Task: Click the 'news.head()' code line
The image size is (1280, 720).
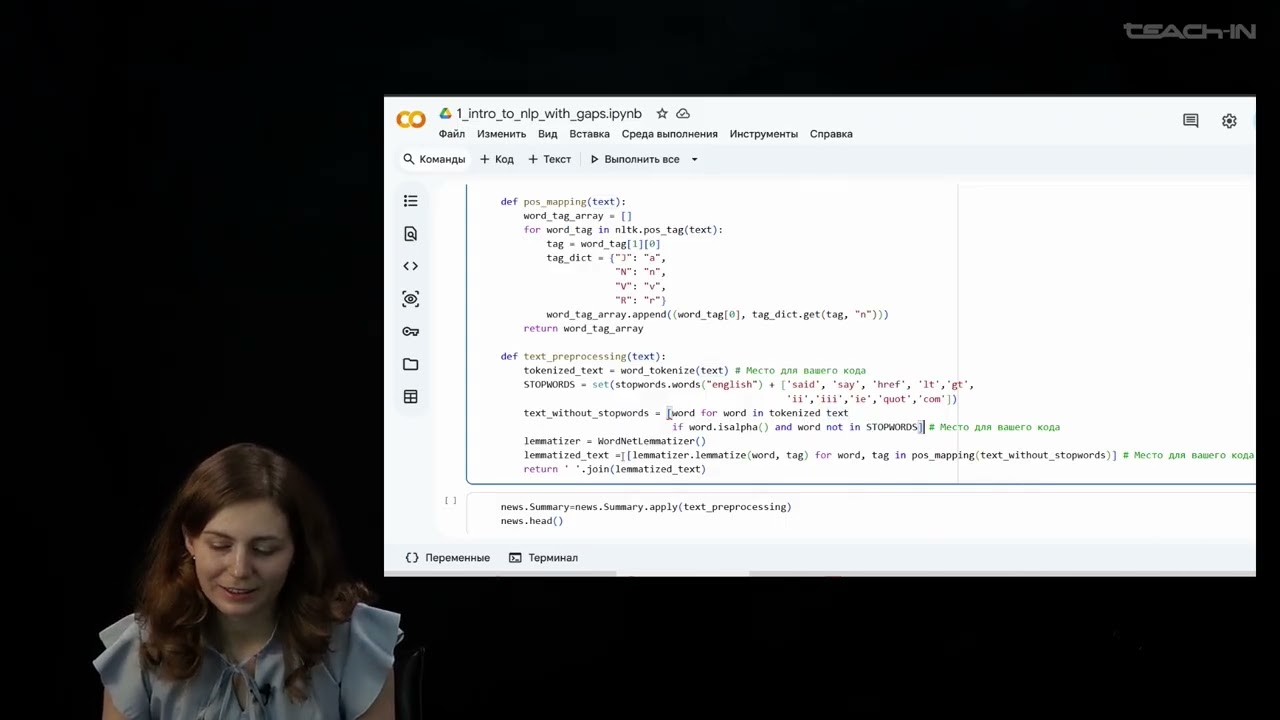Action: (x=532, y=521)
